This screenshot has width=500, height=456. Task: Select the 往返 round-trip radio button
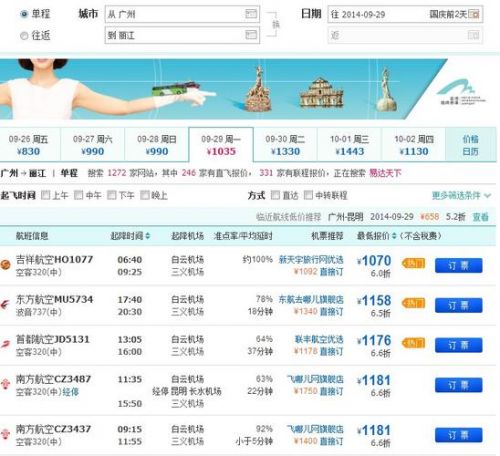(24, 35)
